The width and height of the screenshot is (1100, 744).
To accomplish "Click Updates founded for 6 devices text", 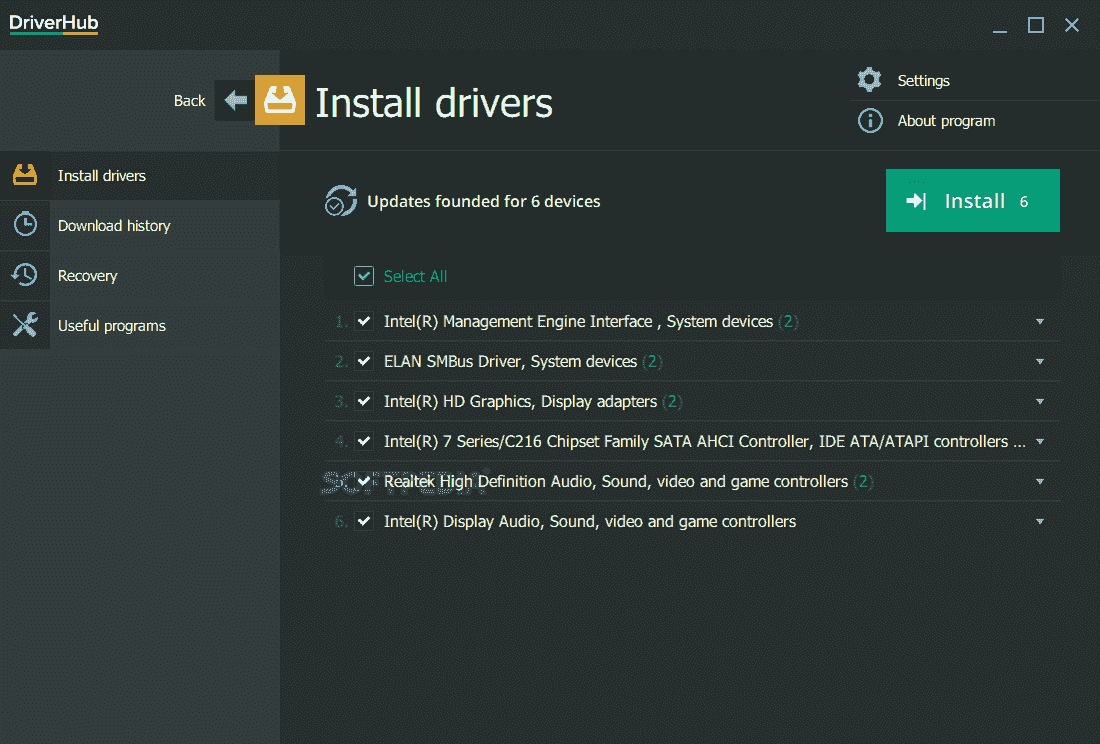I will tap(483, 201).
